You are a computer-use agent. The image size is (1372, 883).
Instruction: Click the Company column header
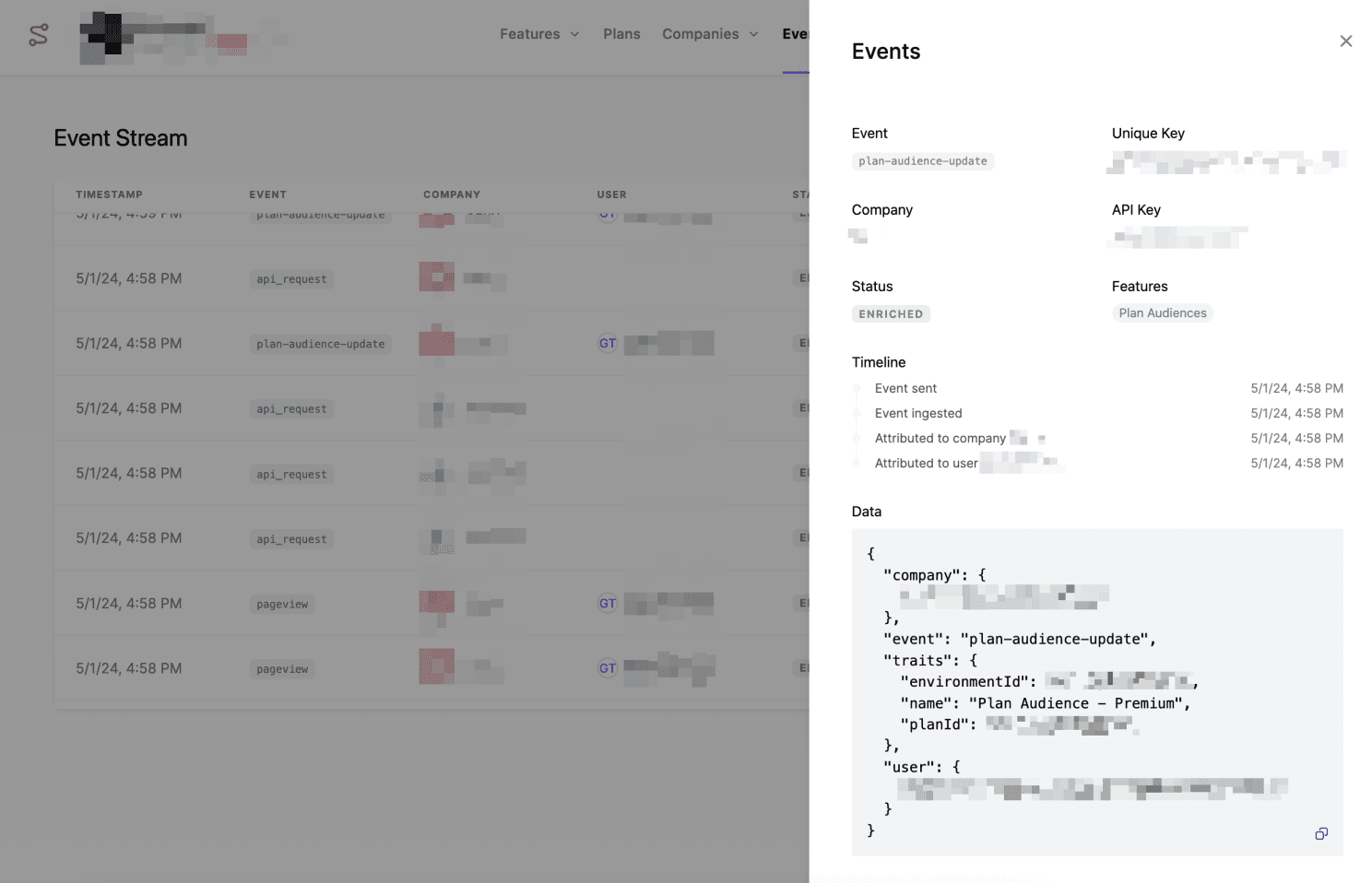click(x=452, y=194)
